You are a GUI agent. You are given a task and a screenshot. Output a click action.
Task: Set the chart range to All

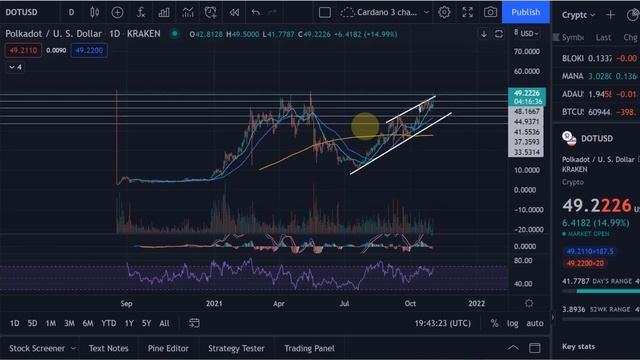click(164, 323)
